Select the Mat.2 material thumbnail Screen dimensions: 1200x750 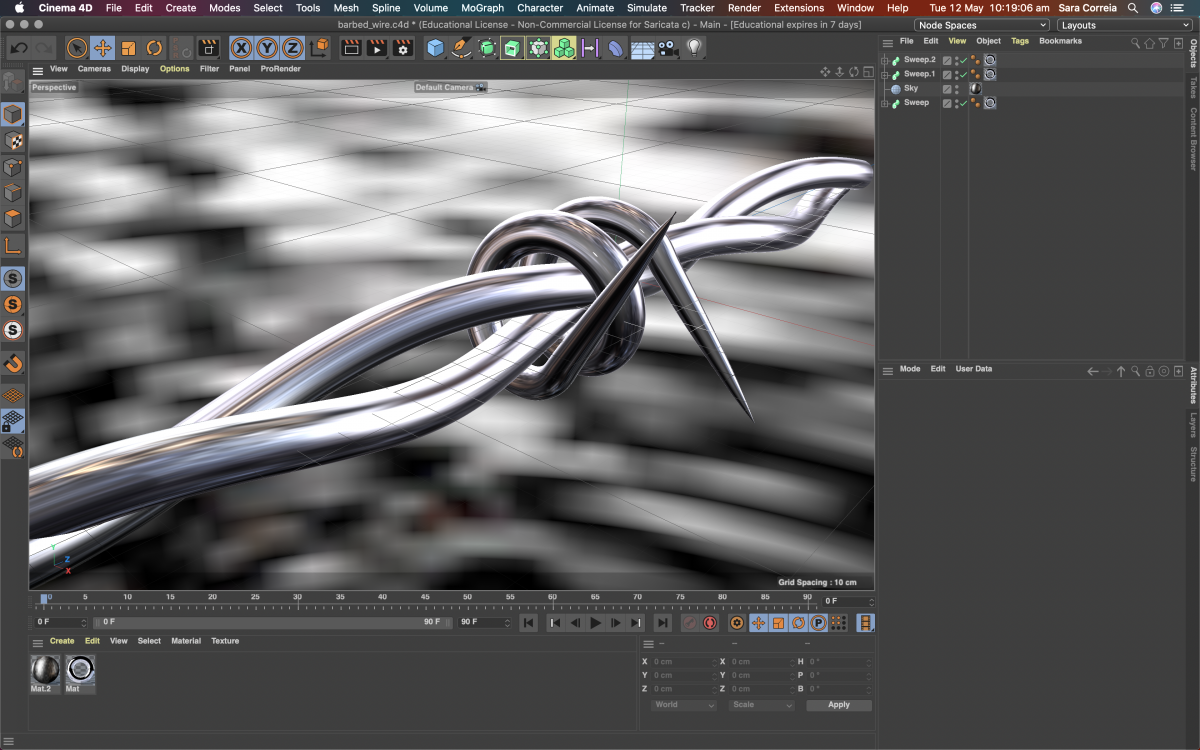click(45, 671)
